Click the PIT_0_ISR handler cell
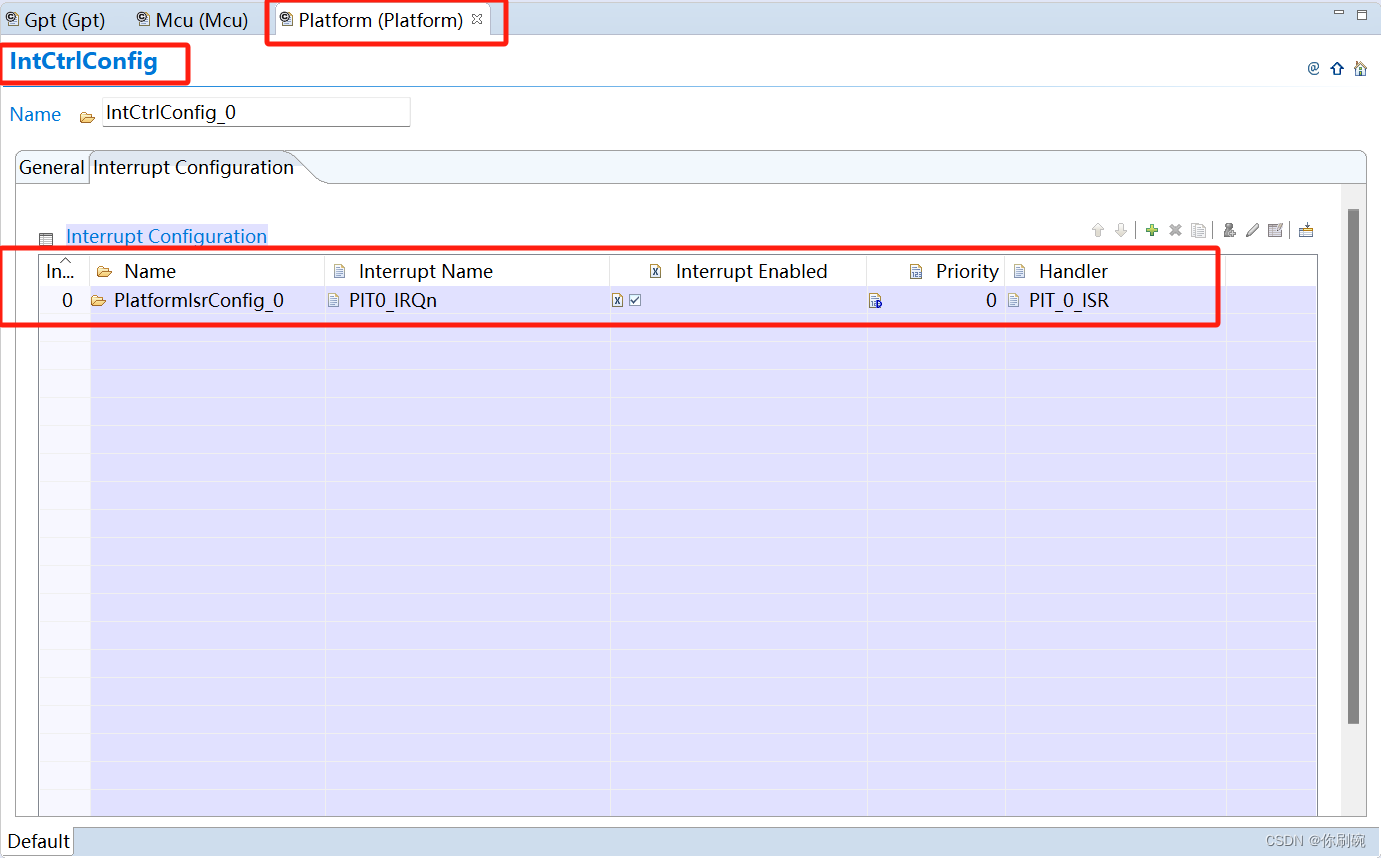The image size is (1381, 858). click(x=1115, y=301)
